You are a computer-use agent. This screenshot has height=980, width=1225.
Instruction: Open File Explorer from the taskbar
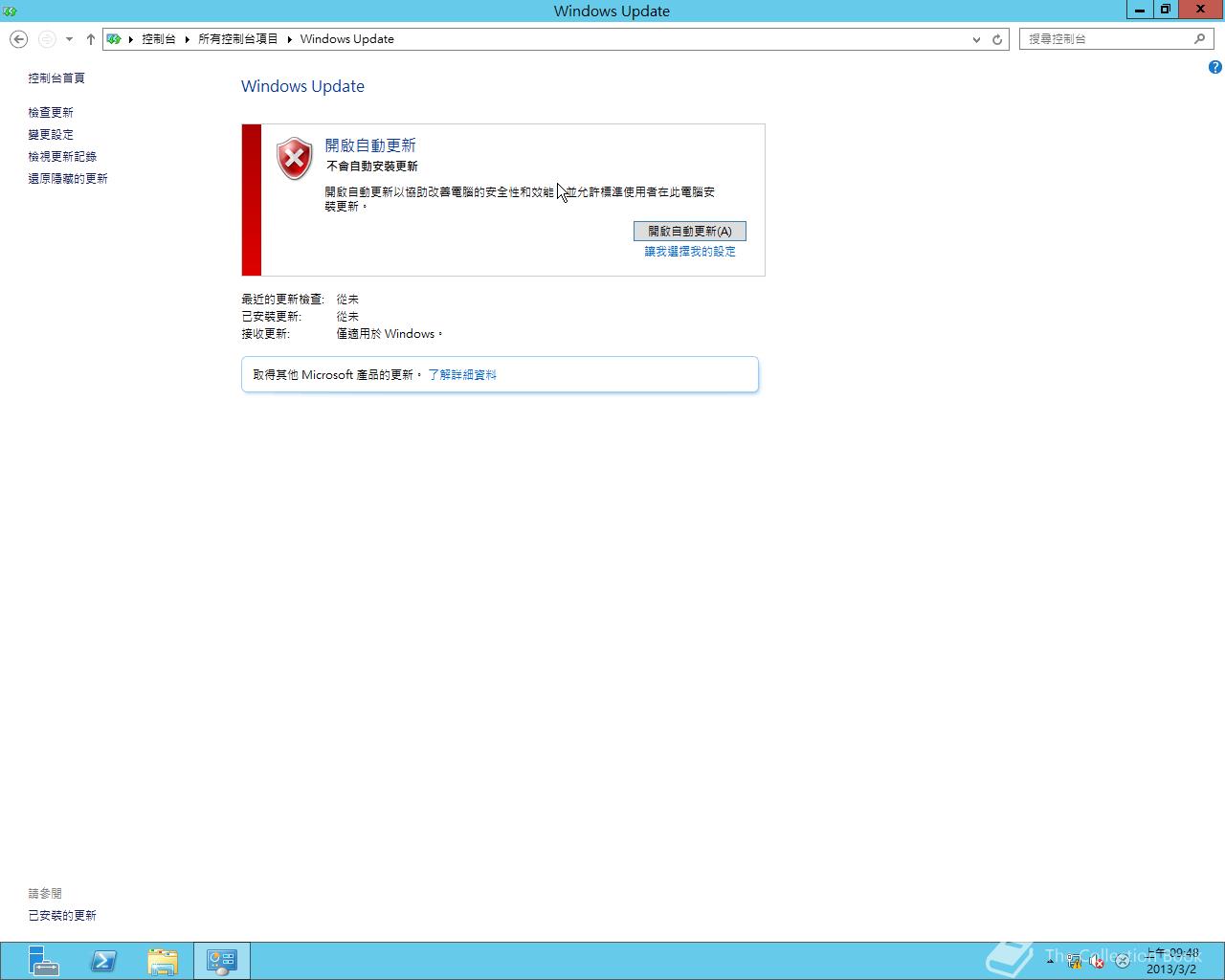(163, 961)
